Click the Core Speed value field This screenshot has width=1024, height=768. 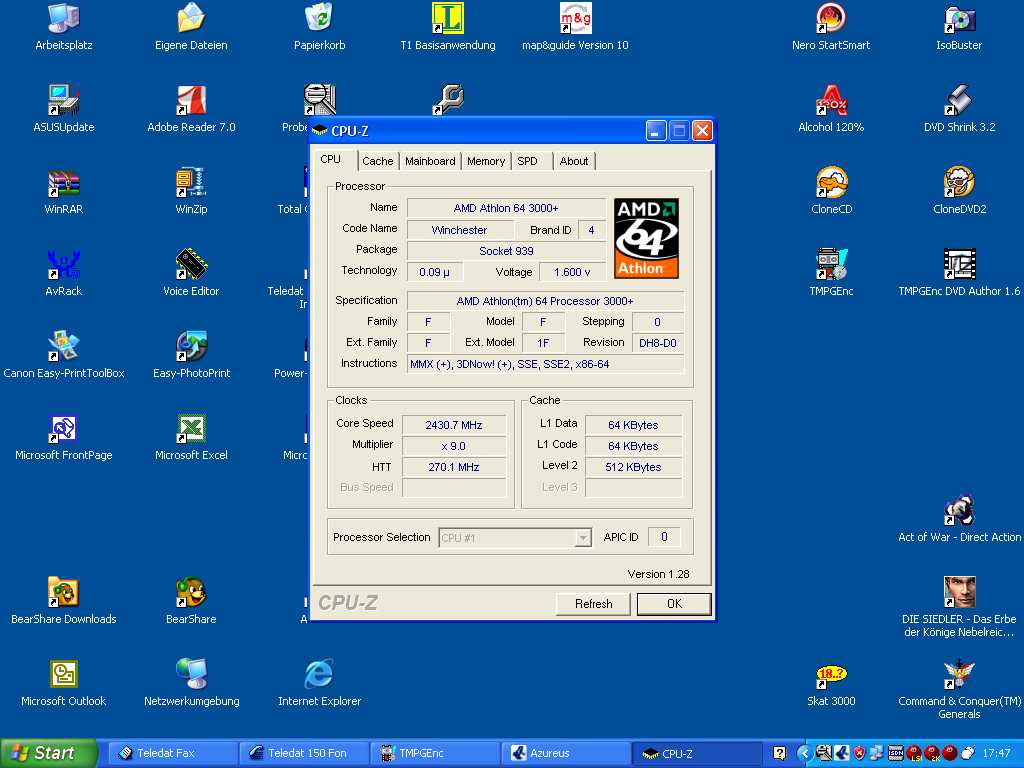coord(454,425)
